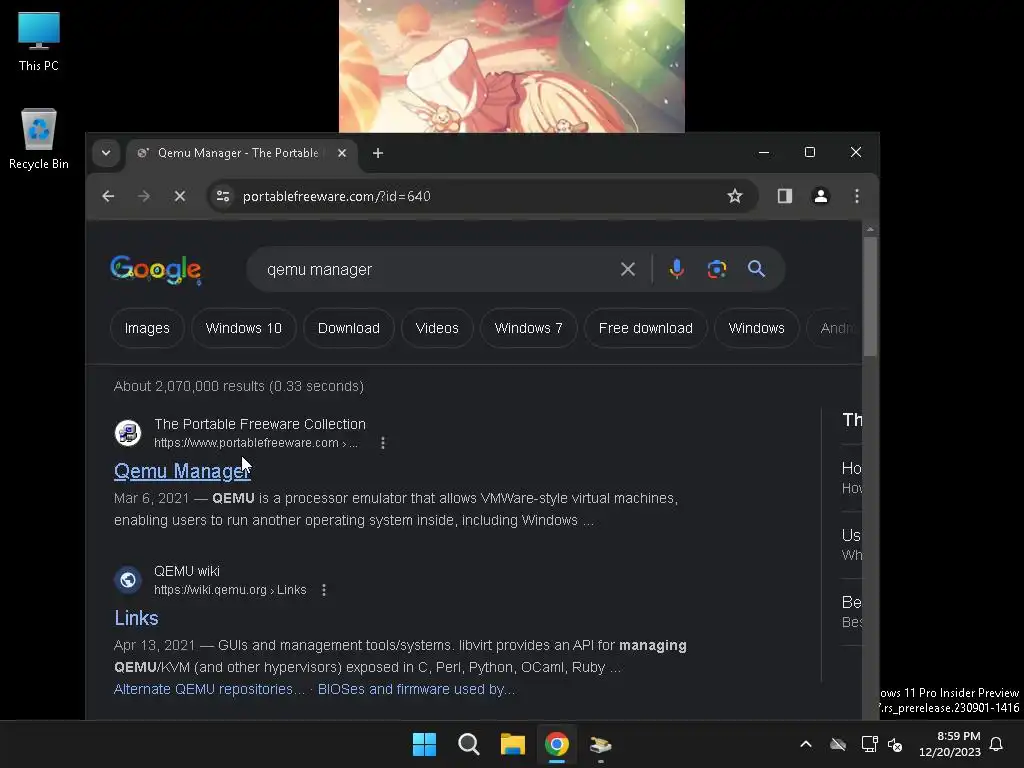1024x768 pixels.
Task: Click About 2,070,000 results text
Action: [238, 386]
